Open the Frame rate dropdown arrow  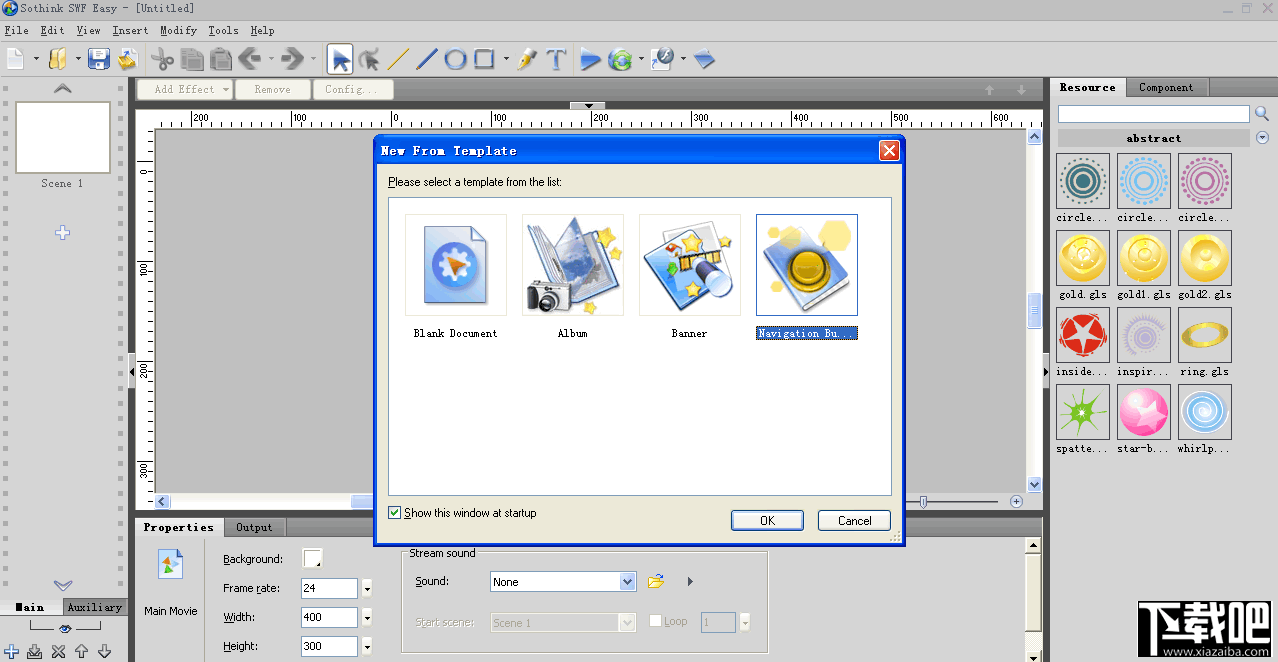click(x=367, y=588)
